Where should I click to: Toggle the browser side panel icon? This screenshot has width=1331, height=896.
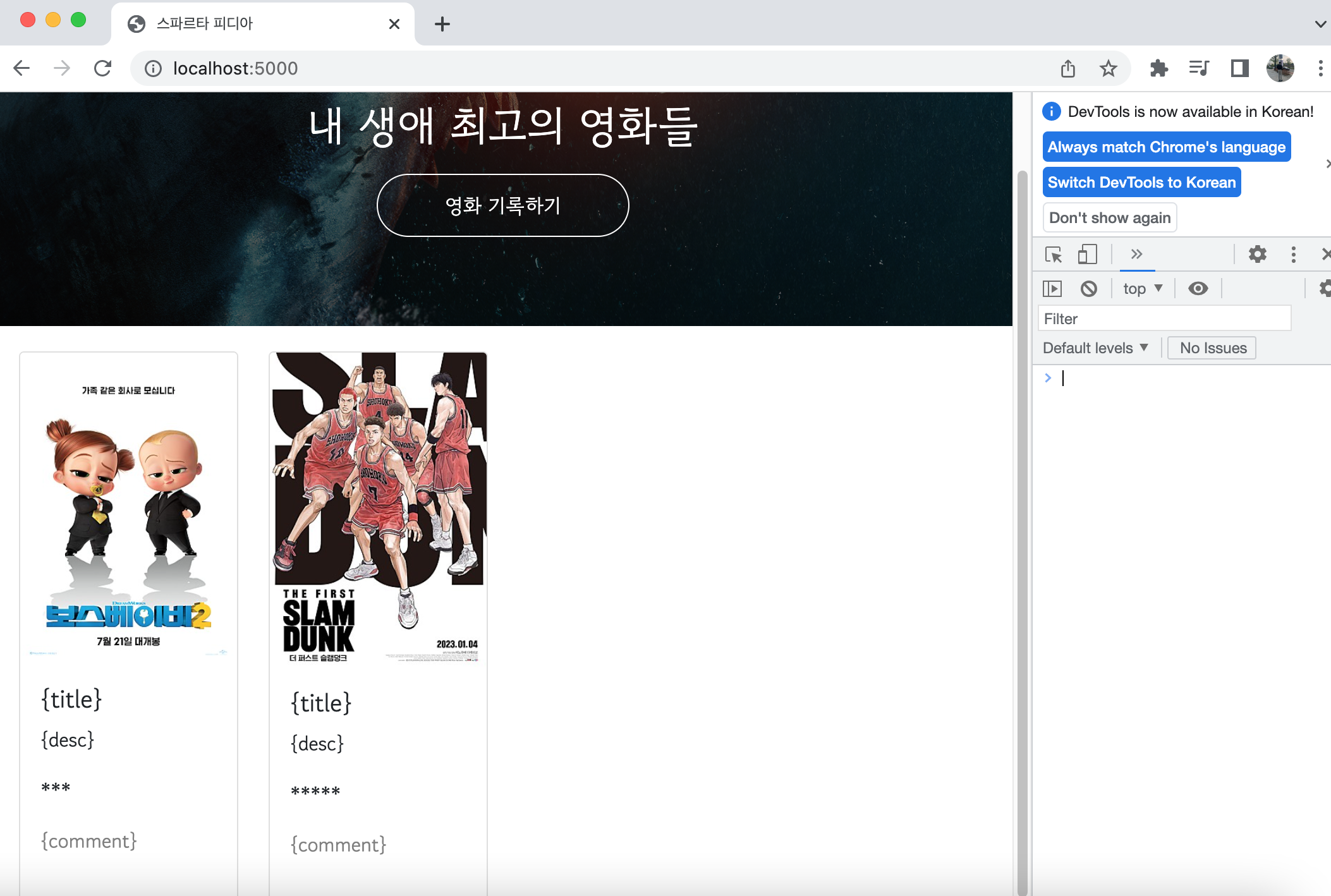(x=1239, y=68)
